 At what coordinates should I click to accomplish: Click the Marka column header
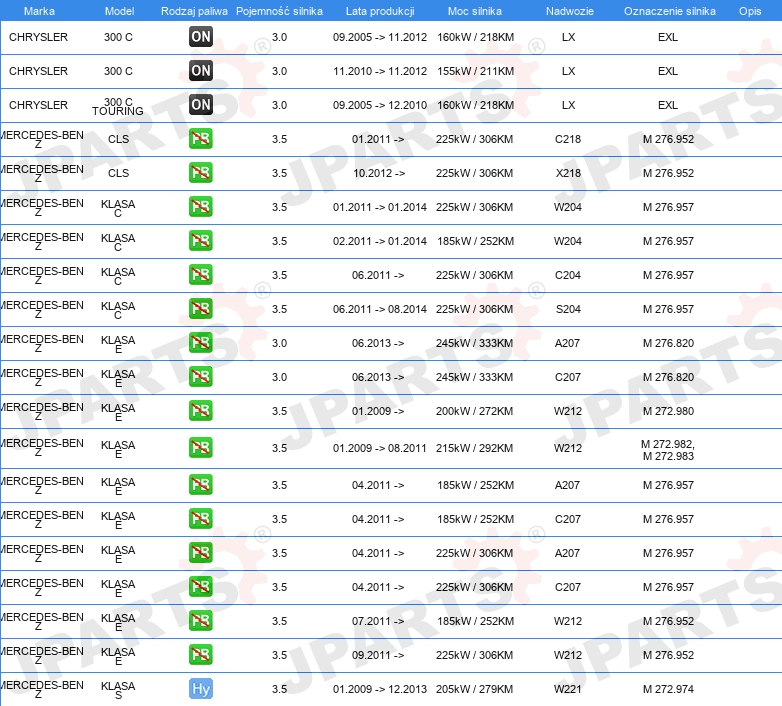pos(39,11)
